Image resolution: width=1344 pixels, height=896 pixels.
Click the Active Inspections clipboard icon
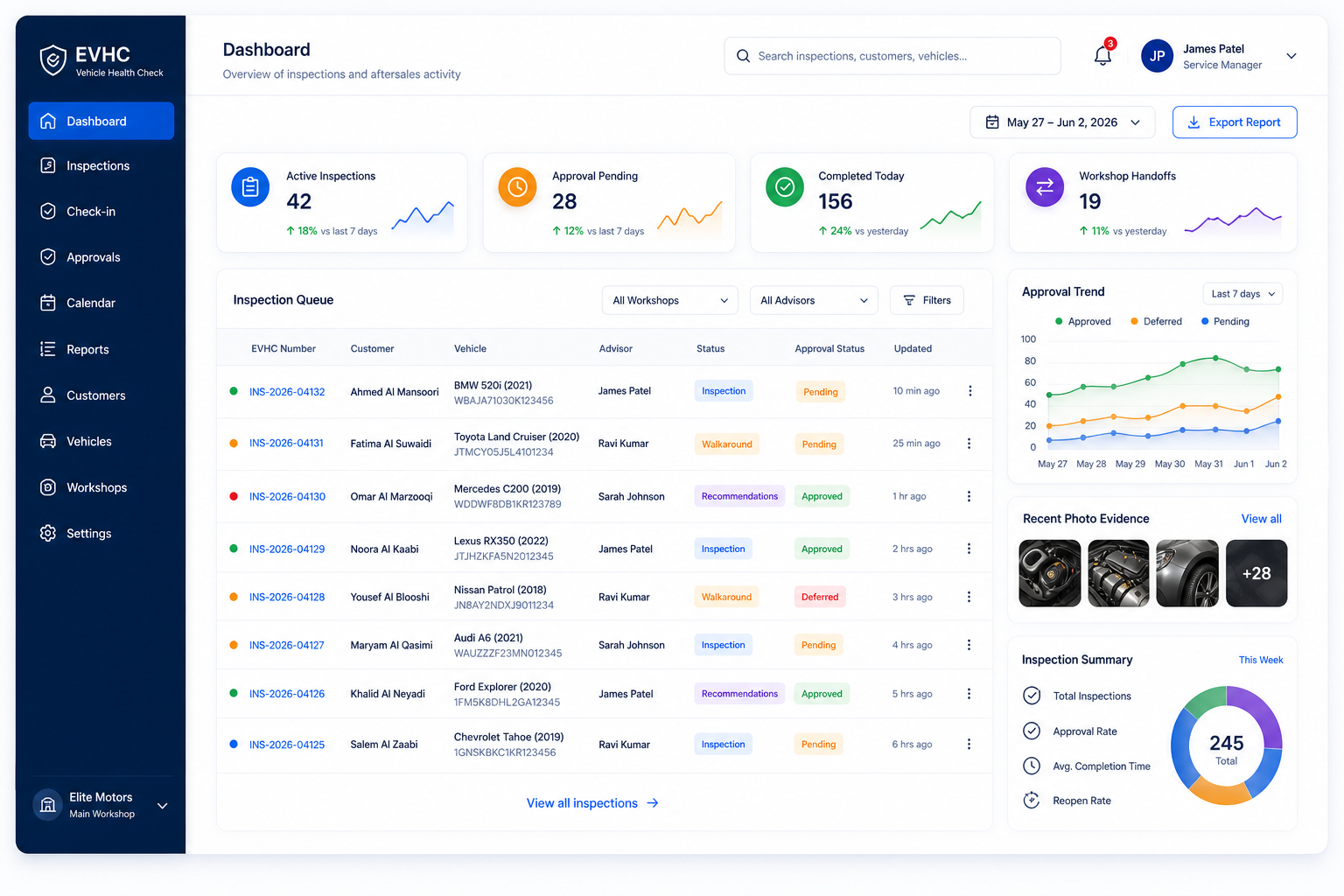pyautogui.click(x=250, y=187)
